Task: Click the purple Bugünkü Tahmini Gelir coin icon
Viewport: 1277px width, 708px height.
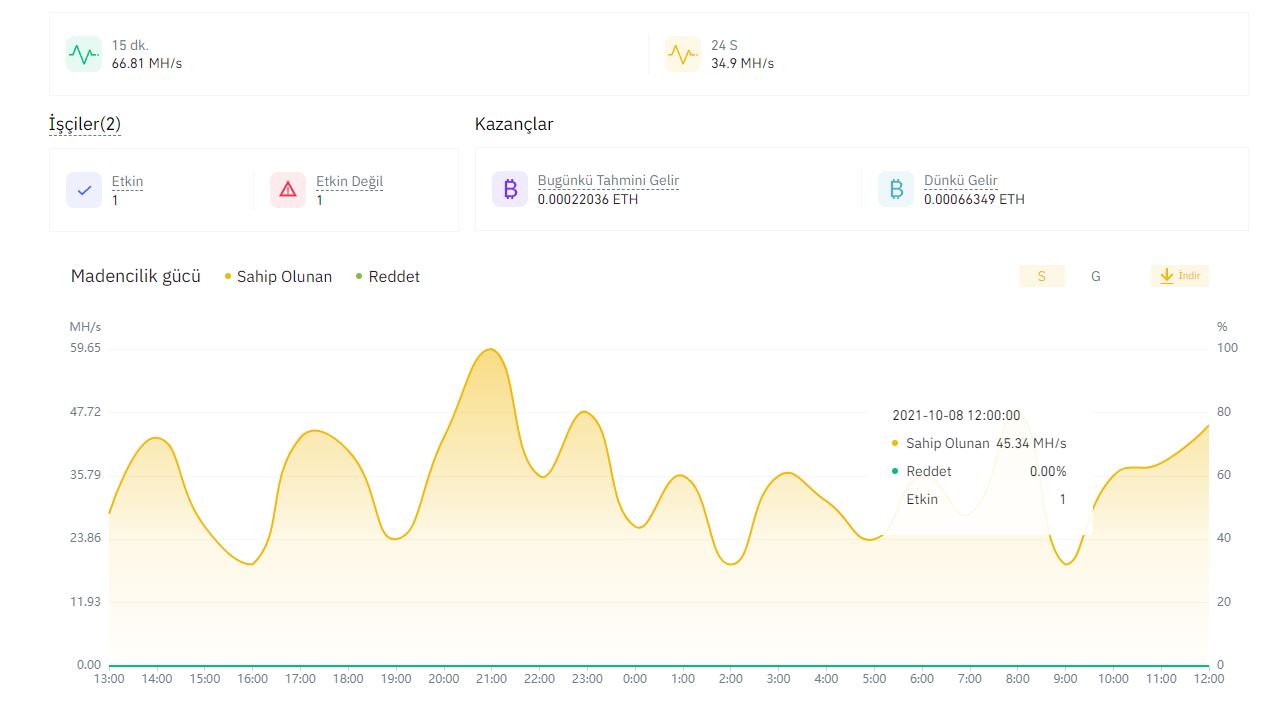Action: coord(510,189)
